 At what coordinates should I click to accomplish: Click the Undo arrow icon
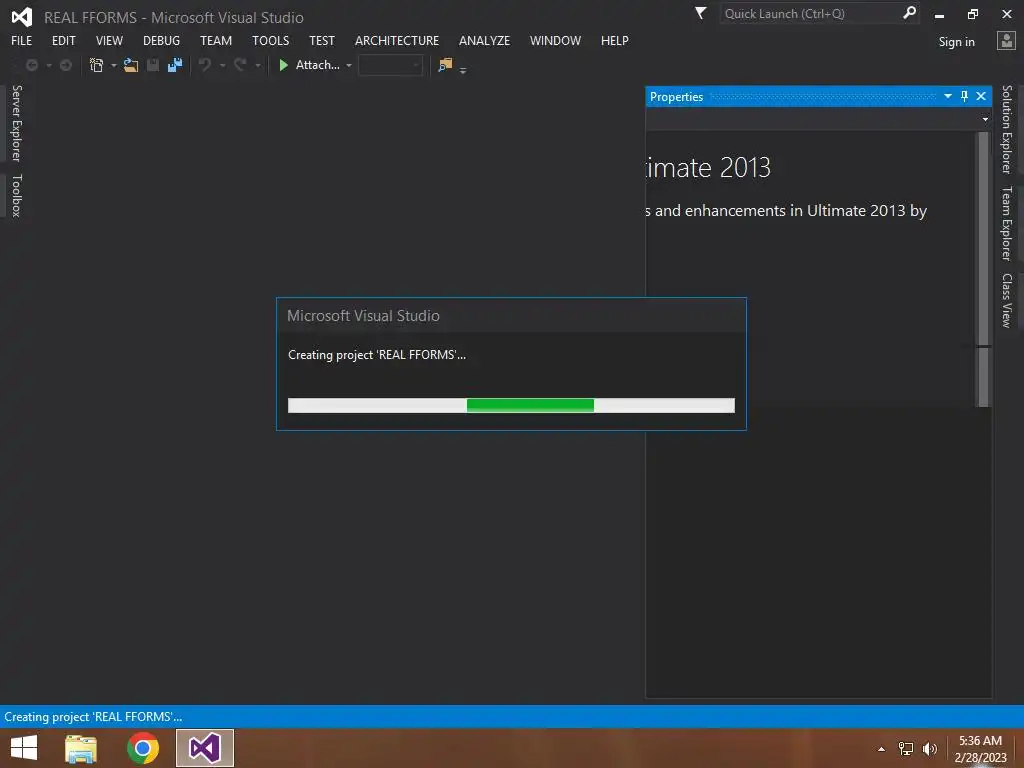[204, 65]
